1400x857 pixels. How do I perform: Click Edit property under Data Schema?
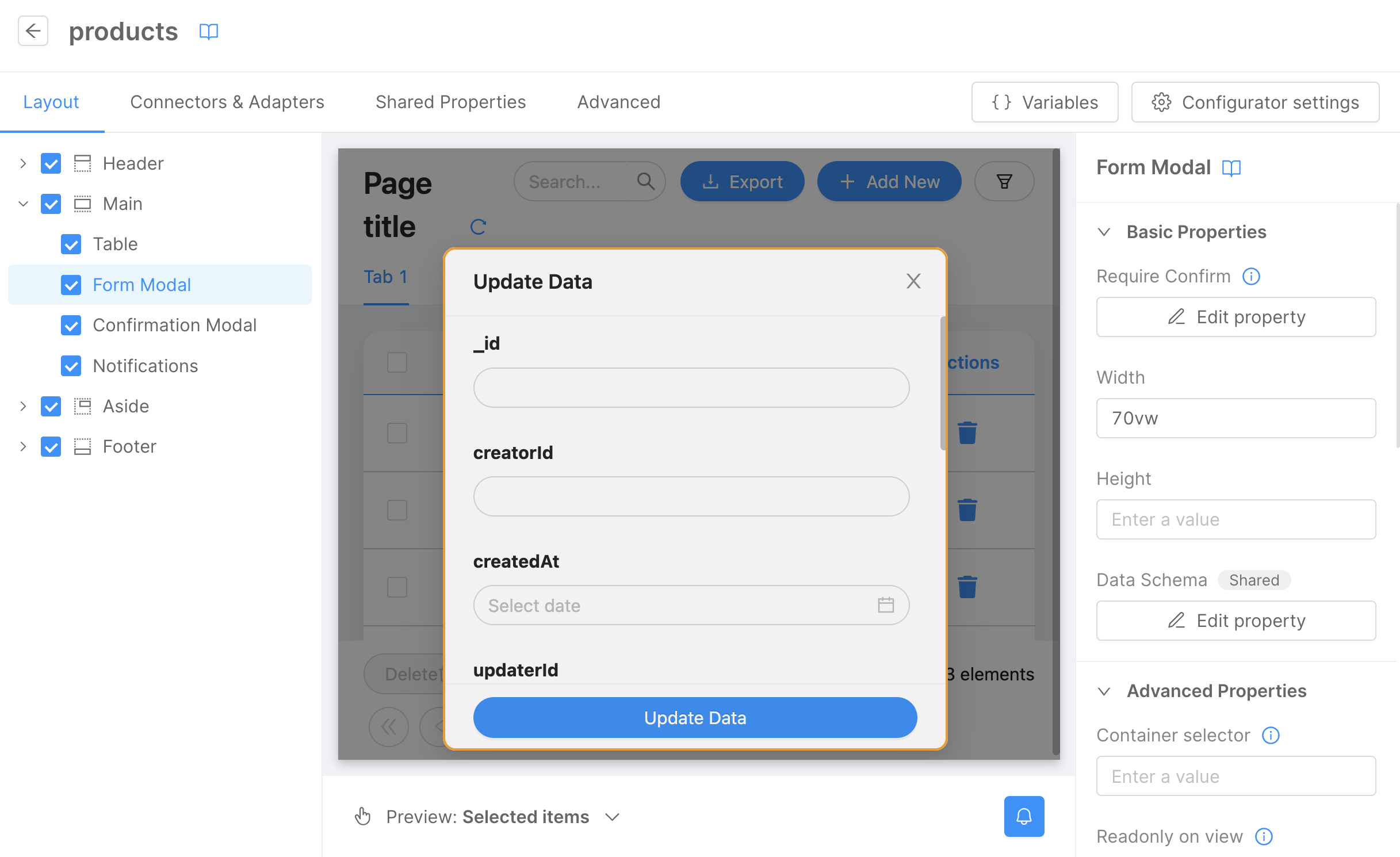pyautogui.click(x=1235, y=621)
